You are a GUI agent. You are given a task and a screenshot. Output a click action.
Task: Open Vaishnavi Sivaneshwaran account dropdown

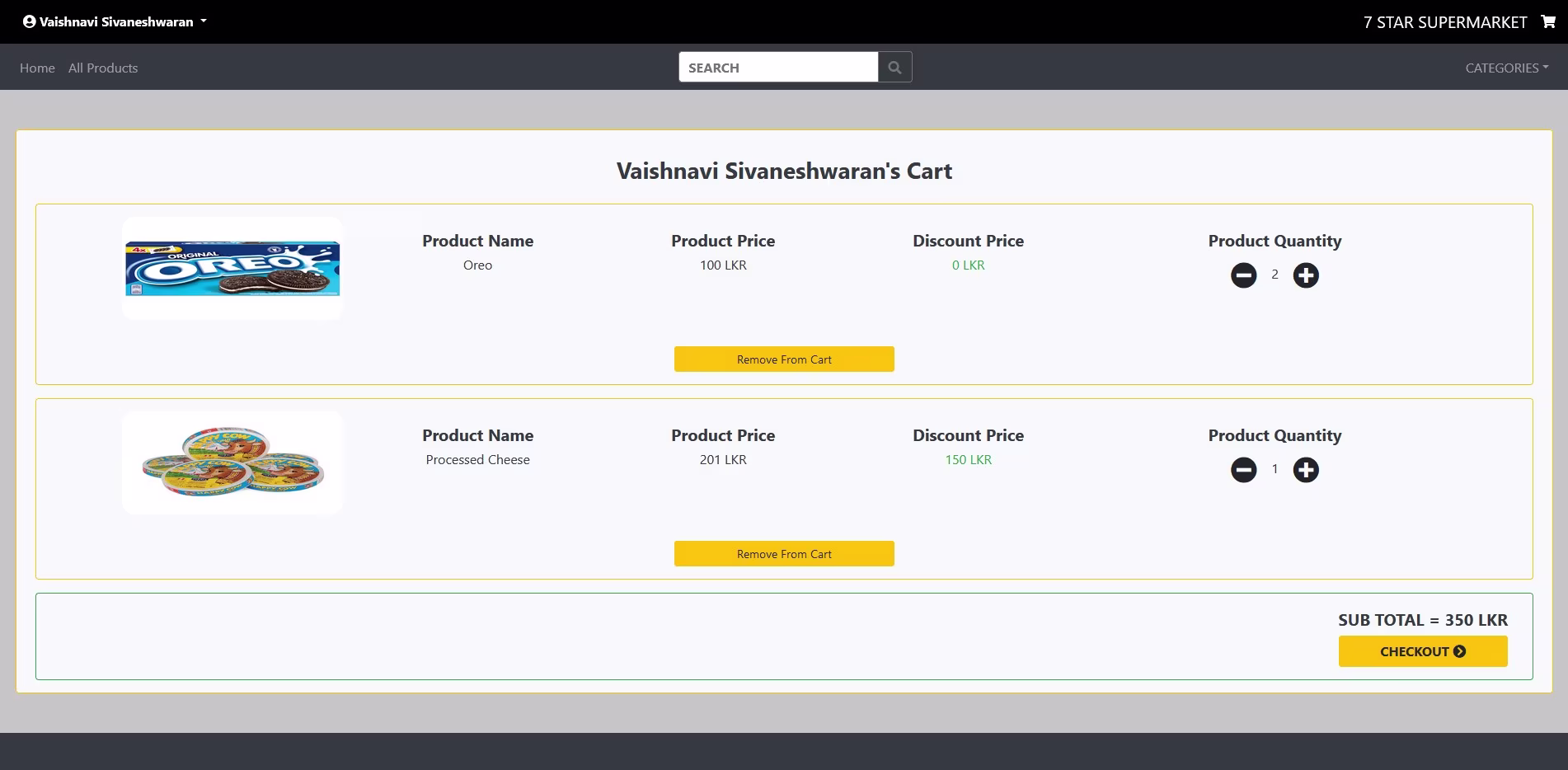point(115,22)
